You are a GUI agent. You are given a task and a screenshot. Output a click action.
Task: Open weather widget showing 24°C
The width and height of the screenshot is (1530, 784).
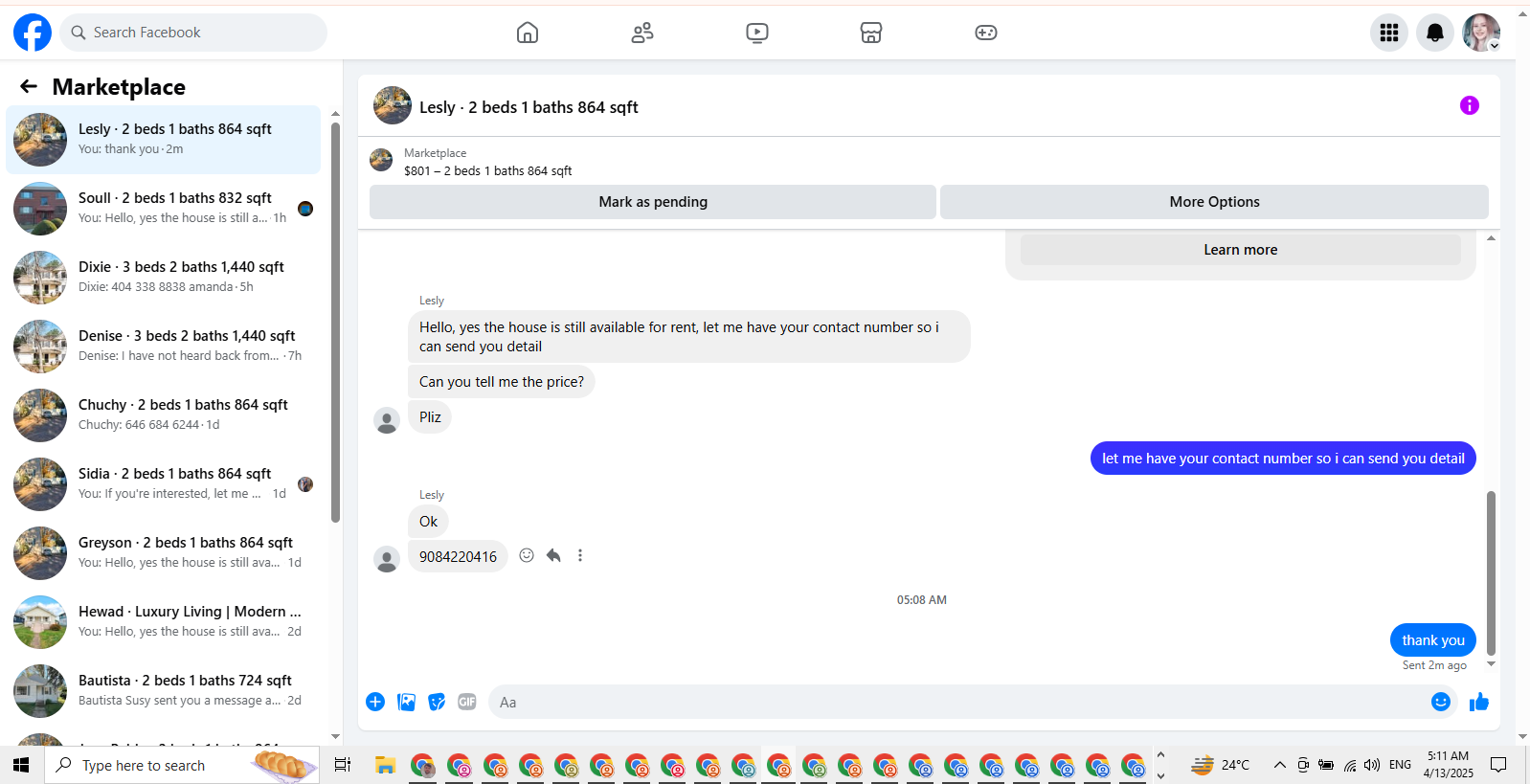(x=1221, y=765)
